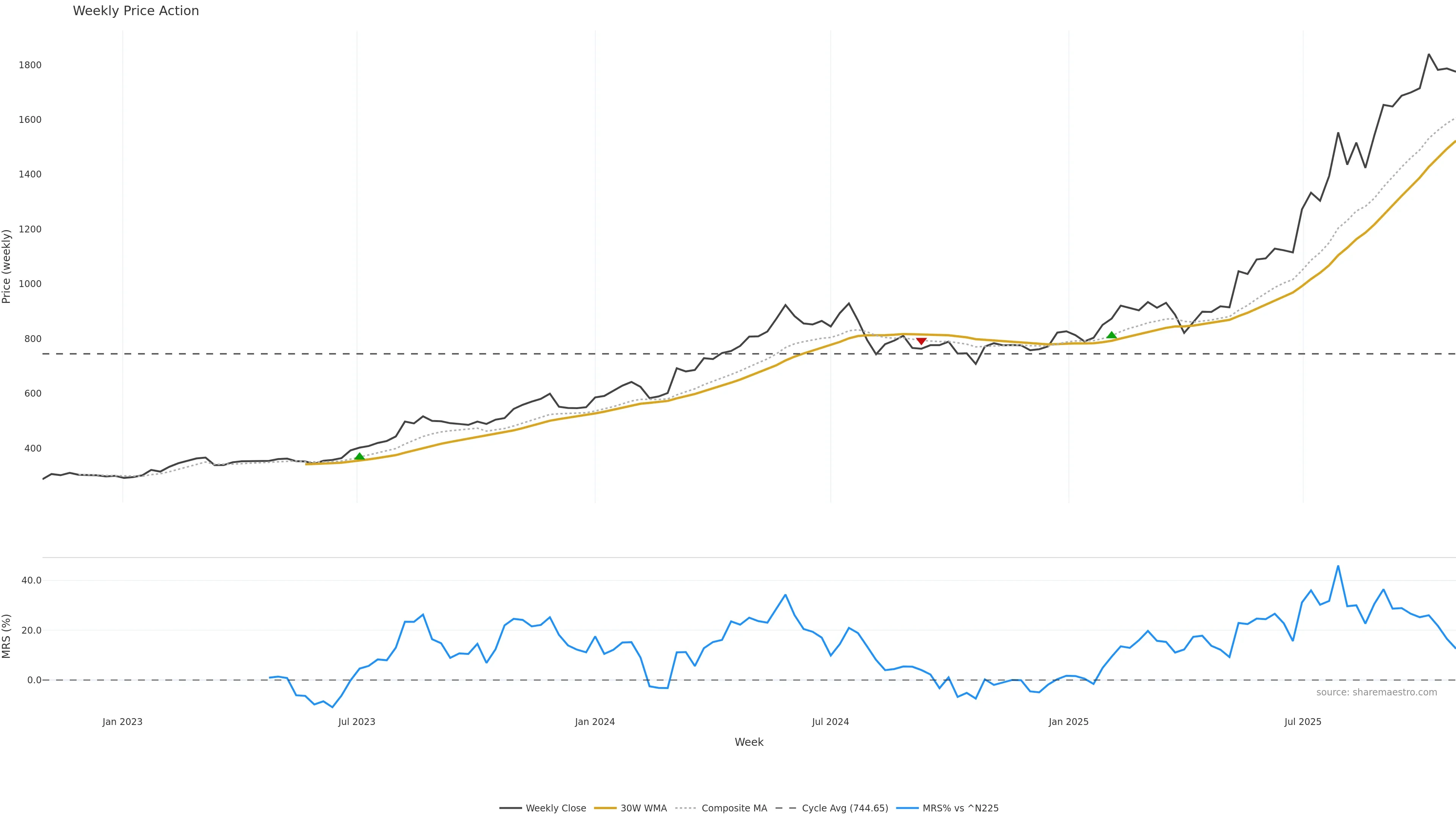Click the Jan 2024 x-axis label

point(595,722)
